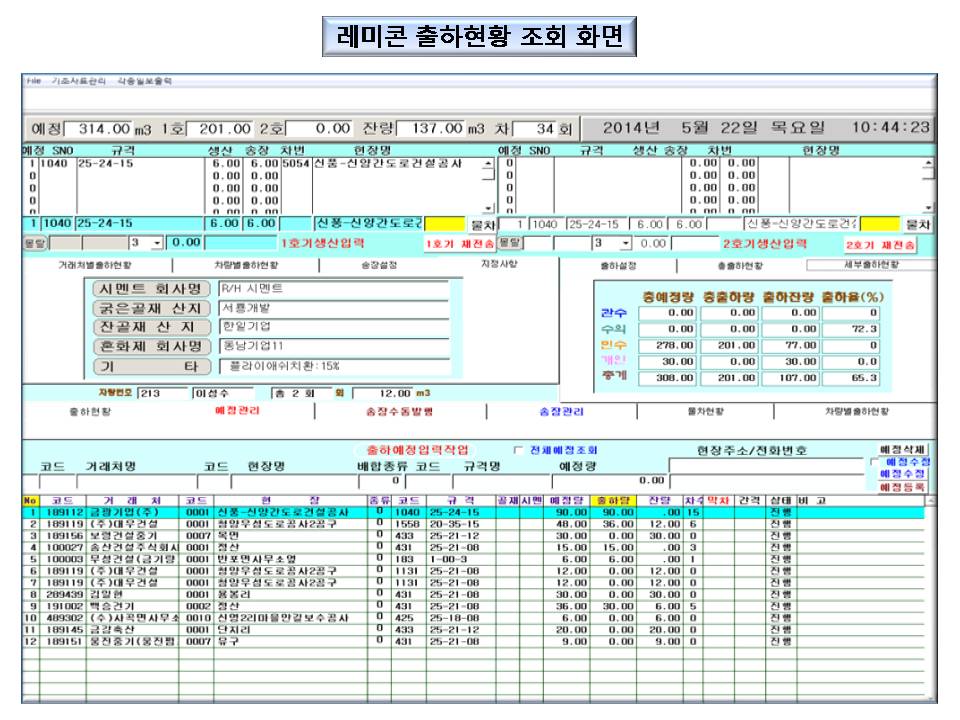Click the red 예정등록 button
The height and width of the screenshot is (720, 960).
pos(903,487)
